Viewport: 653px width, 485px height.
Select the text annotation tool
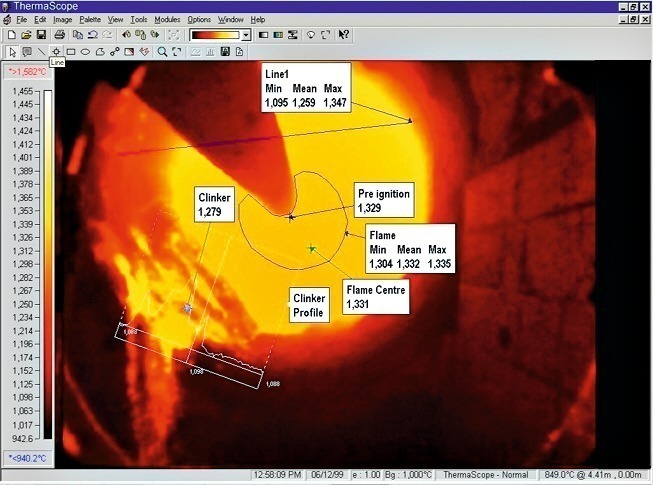tap(27, 51)
